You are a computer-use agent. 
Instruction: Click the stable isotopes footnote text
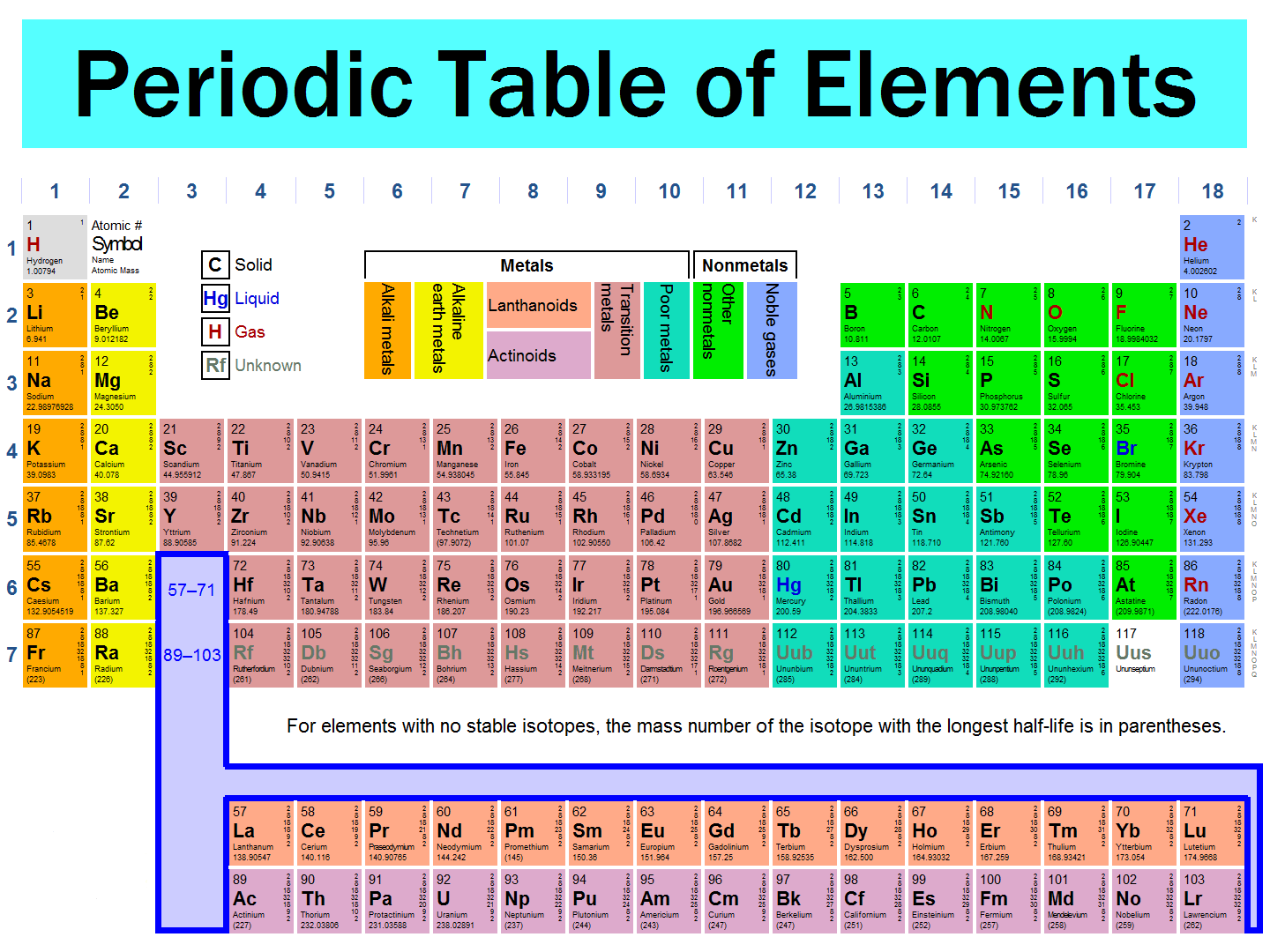(756, 725)
